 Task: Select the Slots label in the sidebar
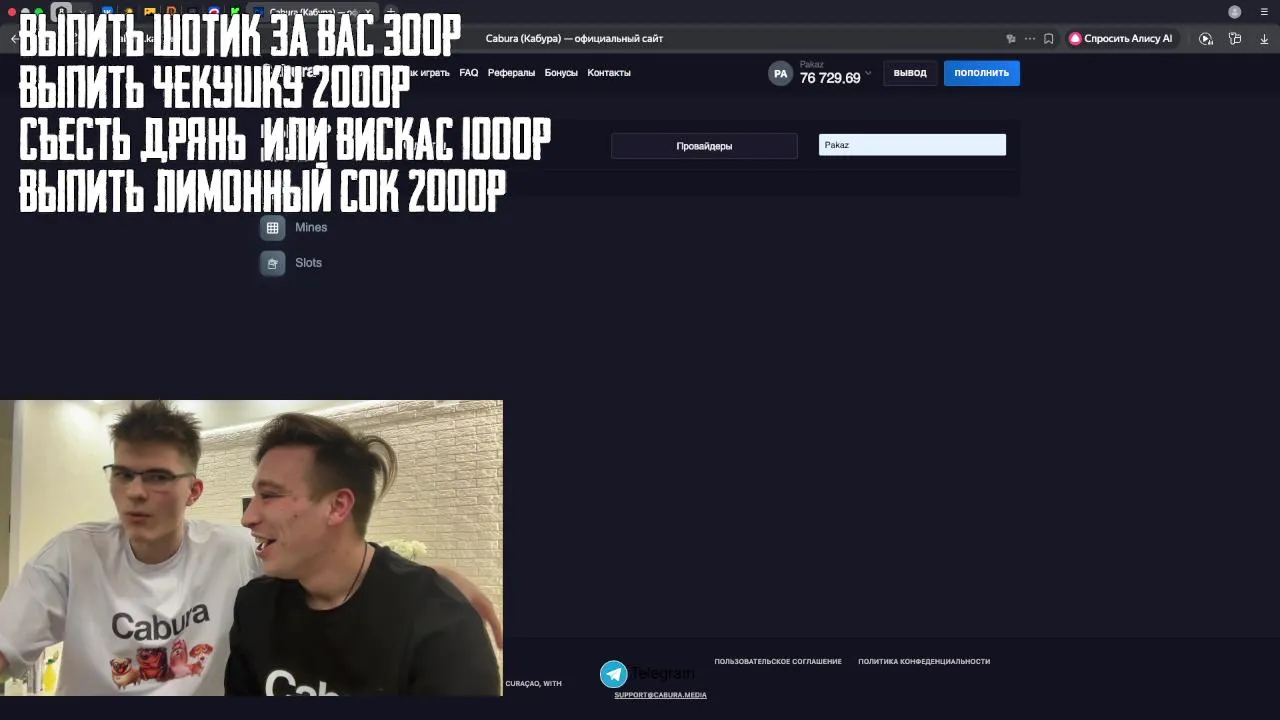[x=308, y=263]
